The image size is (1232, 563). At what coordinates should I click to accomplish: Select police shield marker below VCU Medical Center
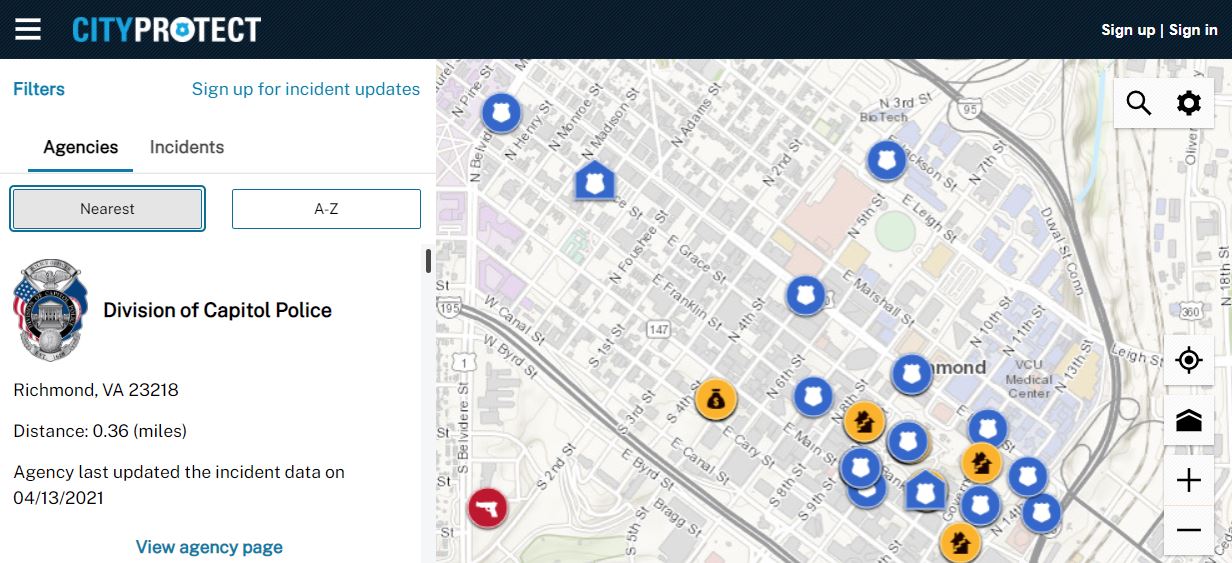click(x=988, y=430)
